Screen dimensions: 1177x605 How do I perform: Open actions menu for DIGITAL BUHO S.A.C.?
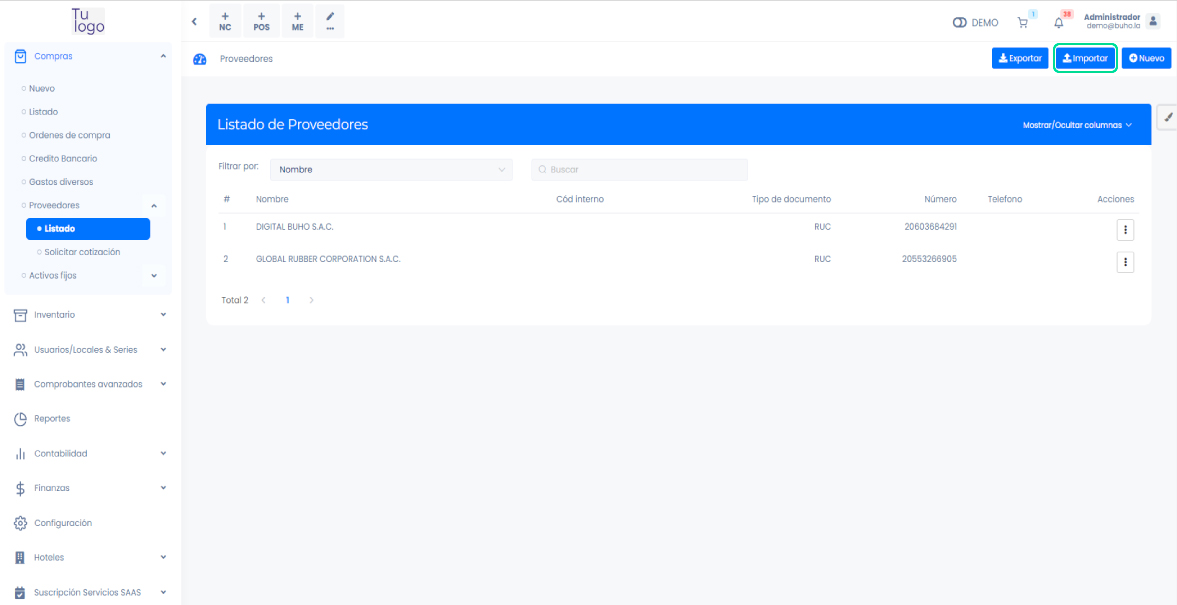point(1125,230)
